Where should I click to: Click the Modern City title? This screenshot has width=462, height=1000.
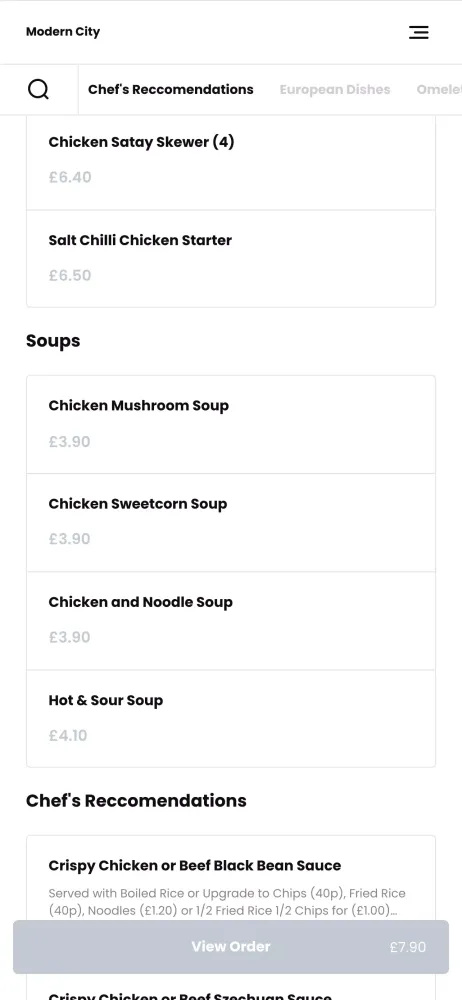pos(63,32)
